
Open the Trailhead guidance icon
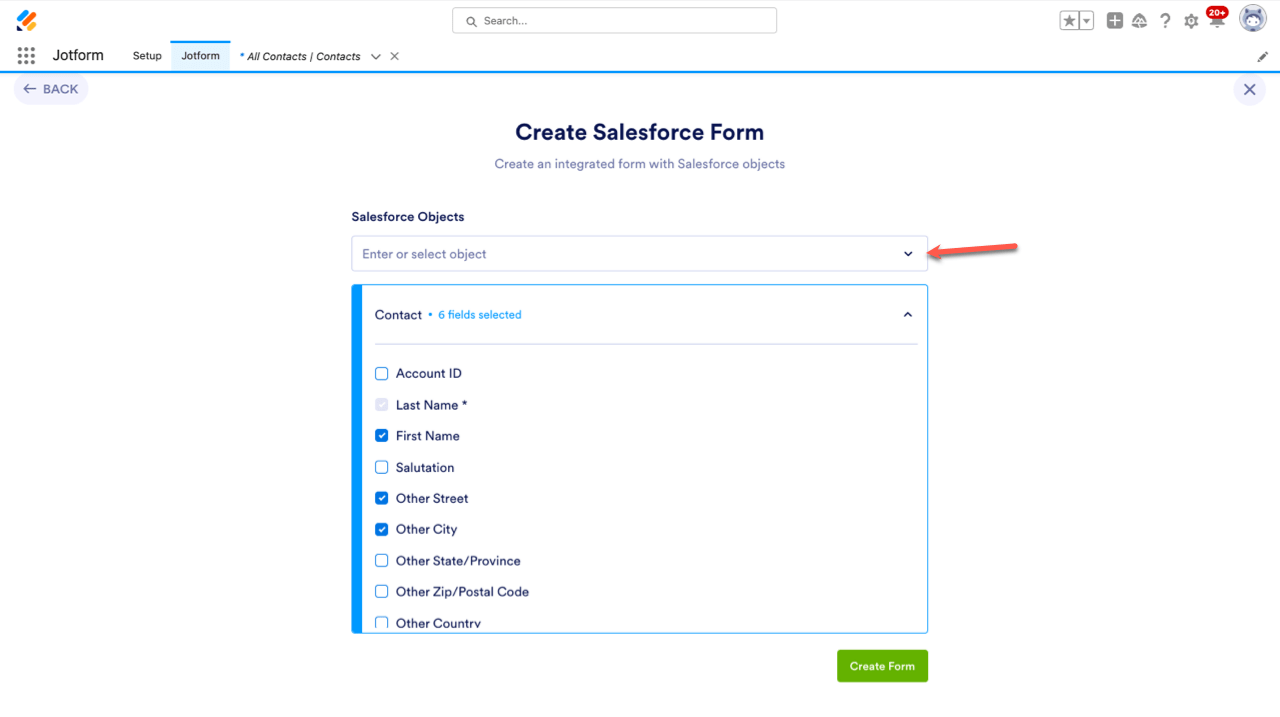pos(1139,21)
